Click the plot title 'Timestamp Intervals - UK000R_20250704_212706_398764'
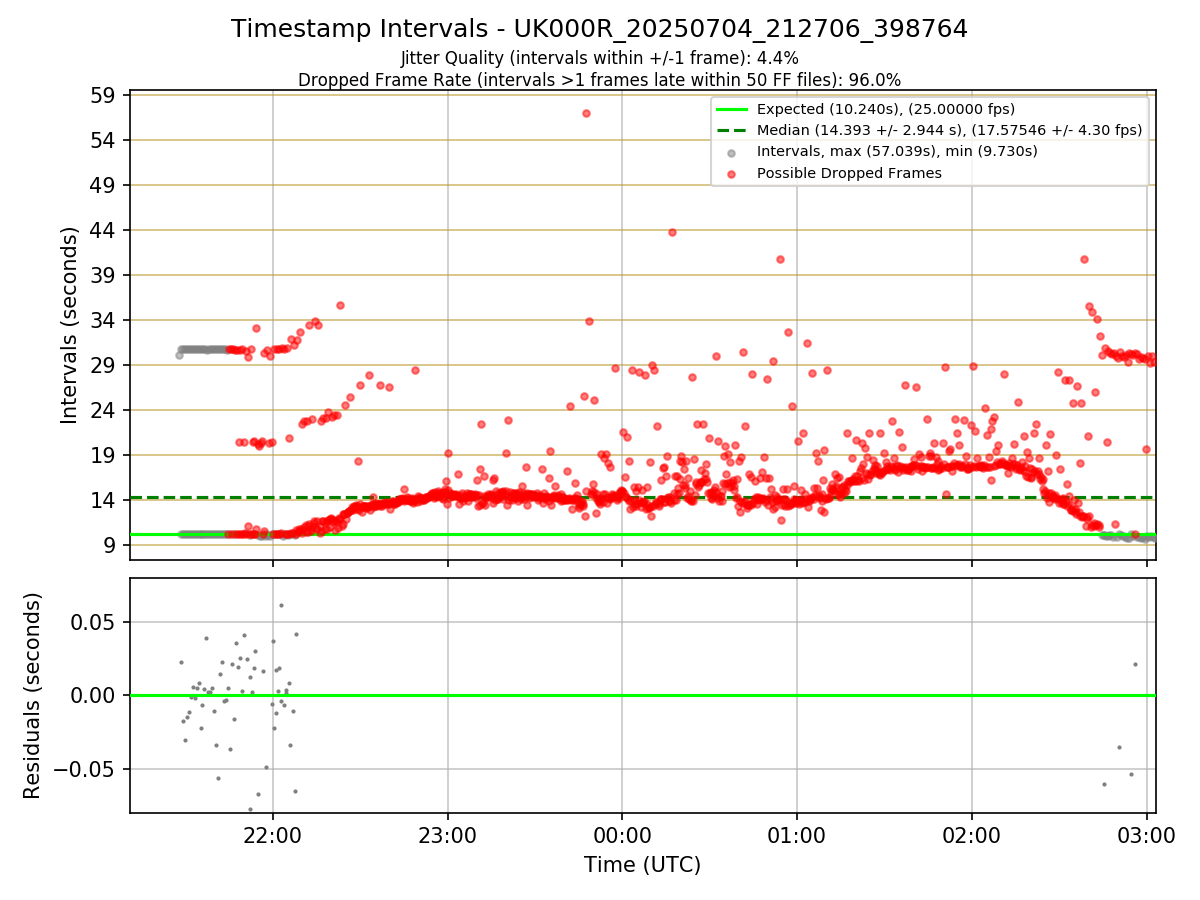1200x900 pixels. click(x=599, y=29)
